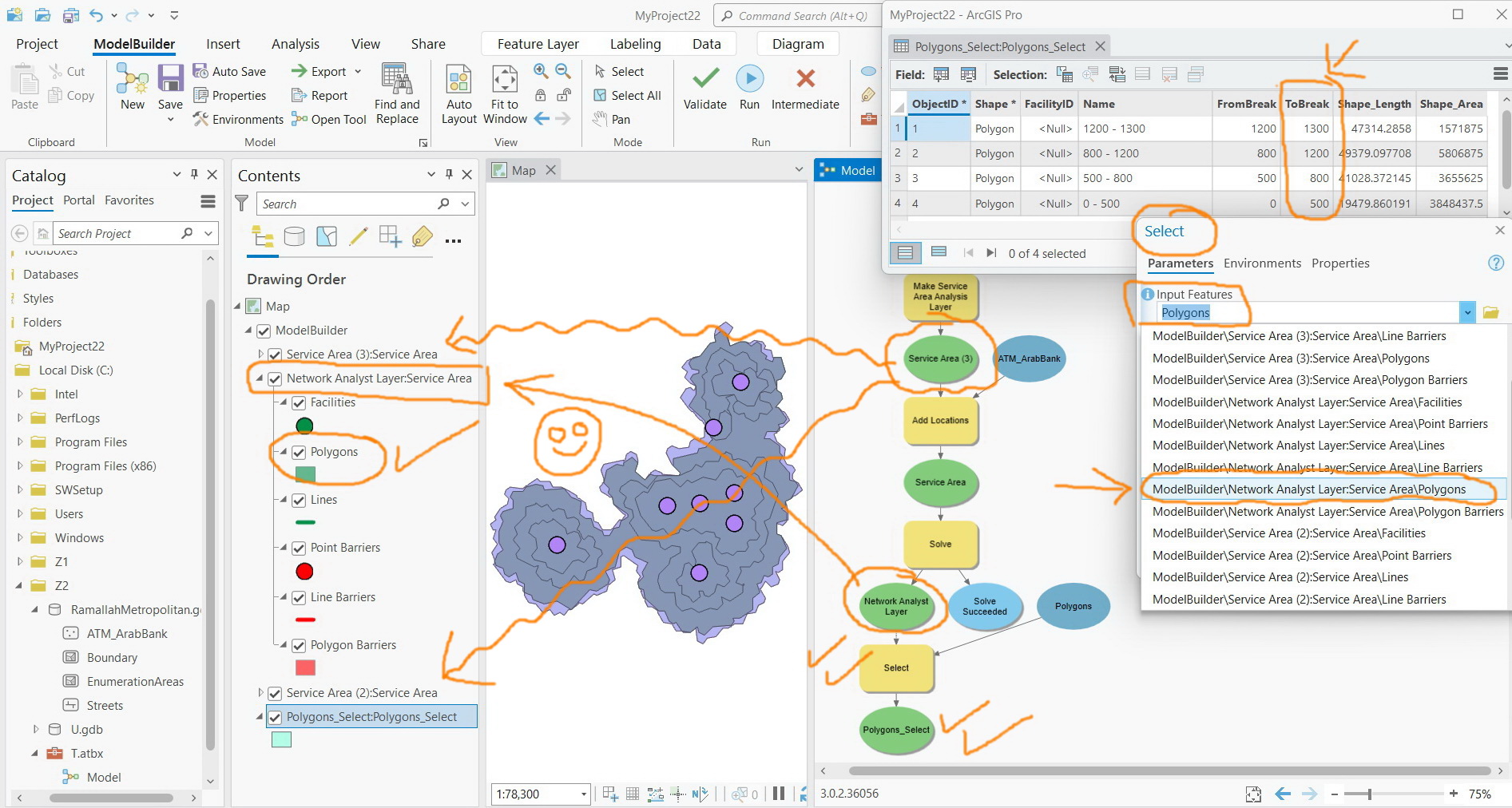This screenshot has width=1512, height=808.
Task: Open the Input Features dropdown
Action: coord(1466,311)
